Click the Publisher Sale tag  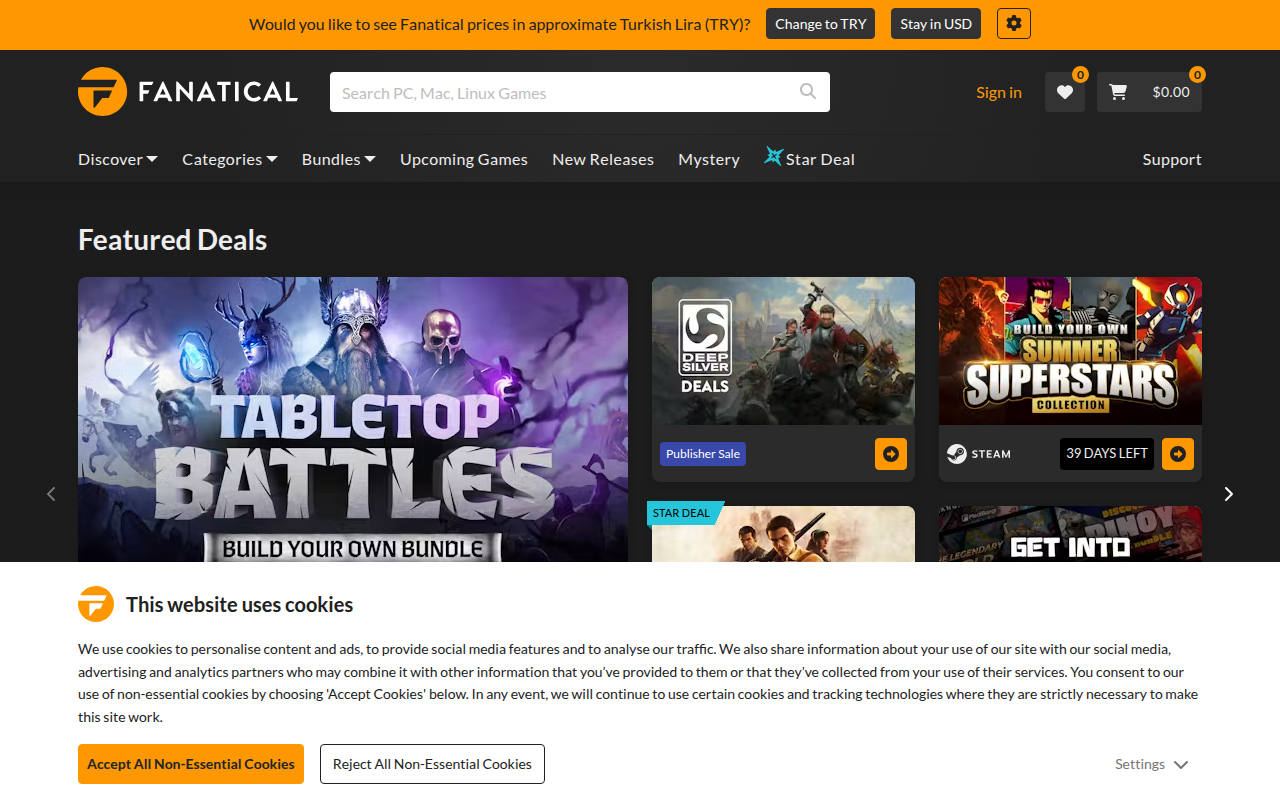(703, 454)
